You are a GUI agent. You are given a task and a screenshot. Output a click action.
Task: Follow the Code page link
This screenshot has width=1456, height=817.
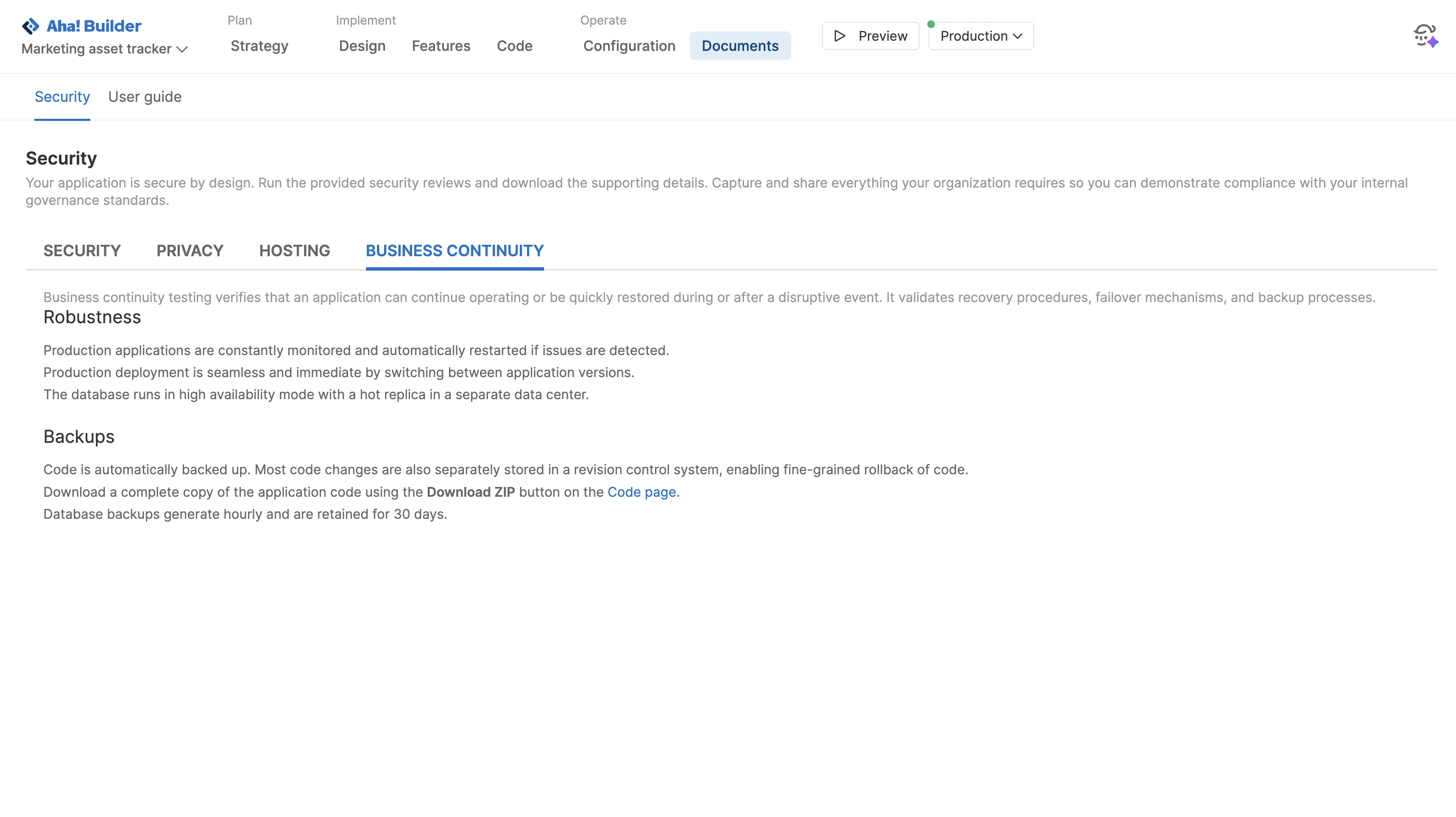tap(642, 492)
